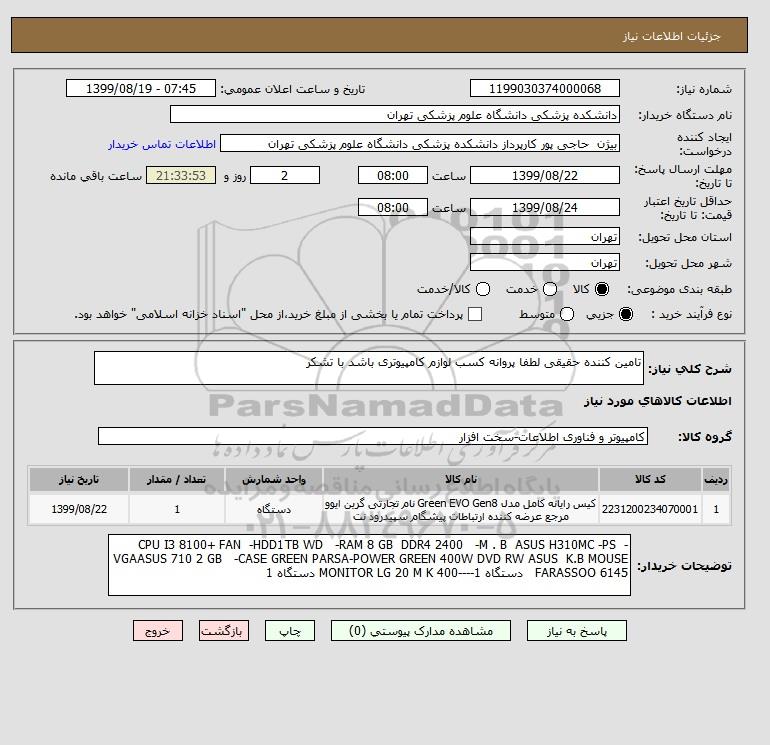The image size is (770, 745).
Task: Click the چاپ print button
Action: (290, 631)
